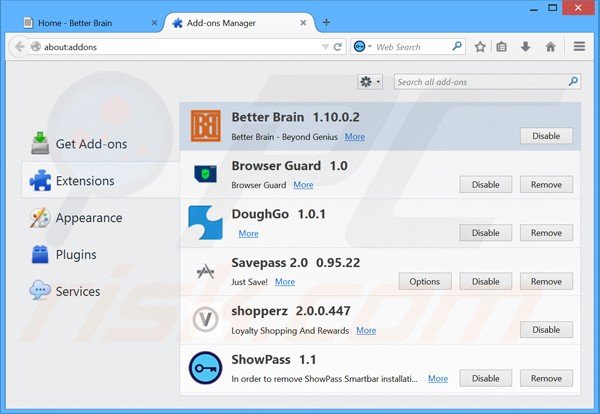Click the search engine key icon
This screenshot has height=414, width=600.
[359, 47]
